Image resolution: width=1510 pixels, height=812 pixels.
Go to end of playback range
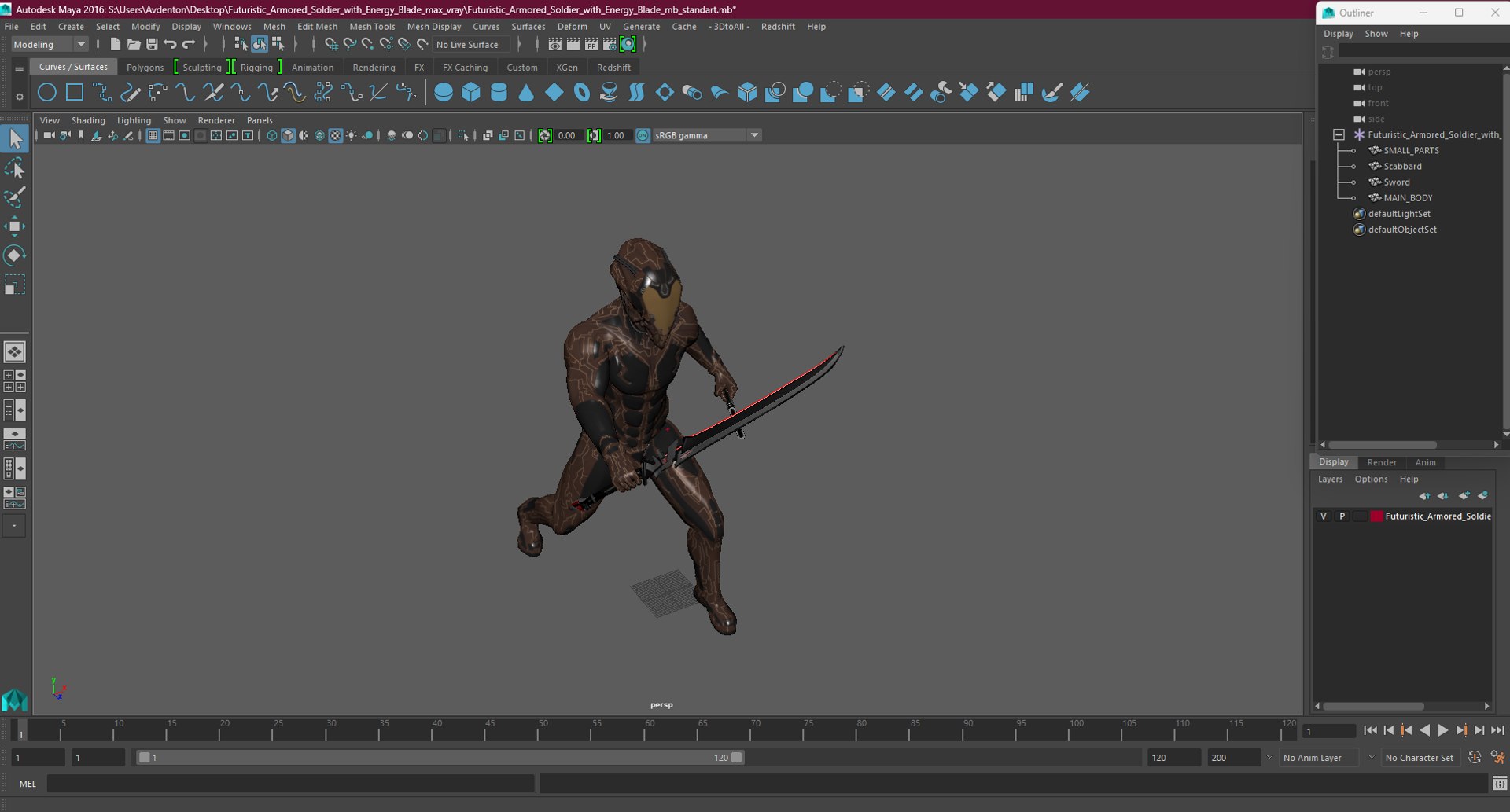[x=1497, y=731]
